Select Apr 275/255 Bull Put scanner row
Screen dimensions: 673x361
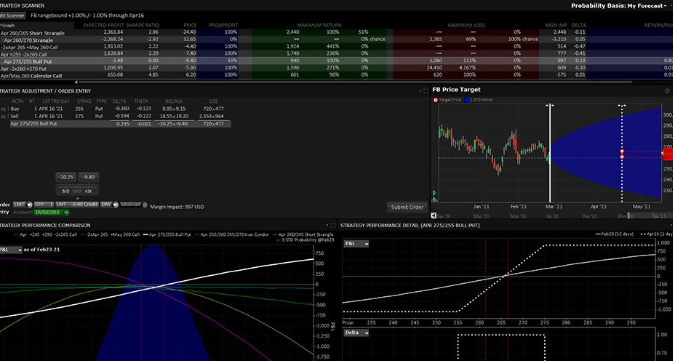pyautogui.click(x=336, y=61)
